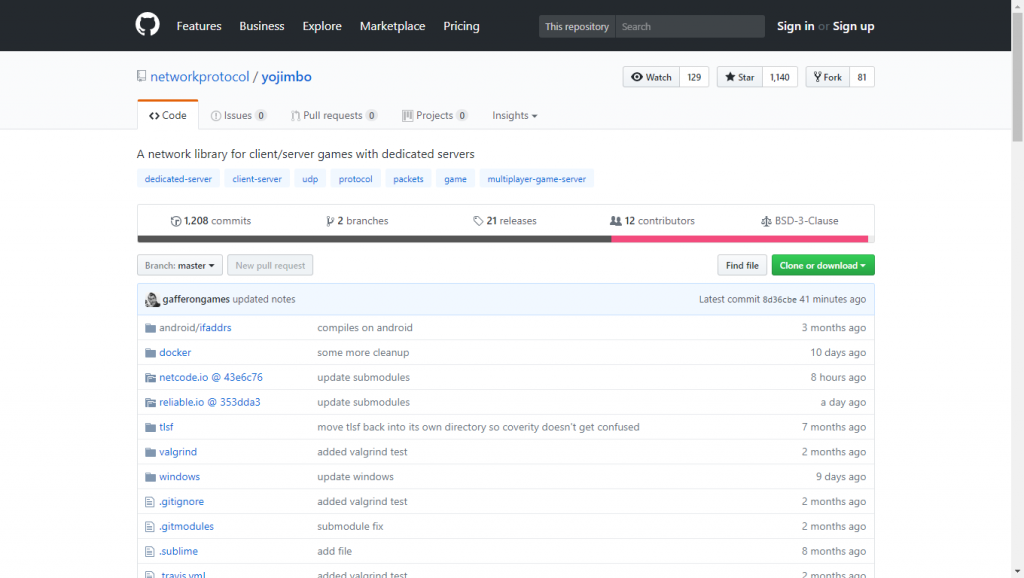
Task: Open the networkprotocol owner link
Action: [x=200, y=76]
